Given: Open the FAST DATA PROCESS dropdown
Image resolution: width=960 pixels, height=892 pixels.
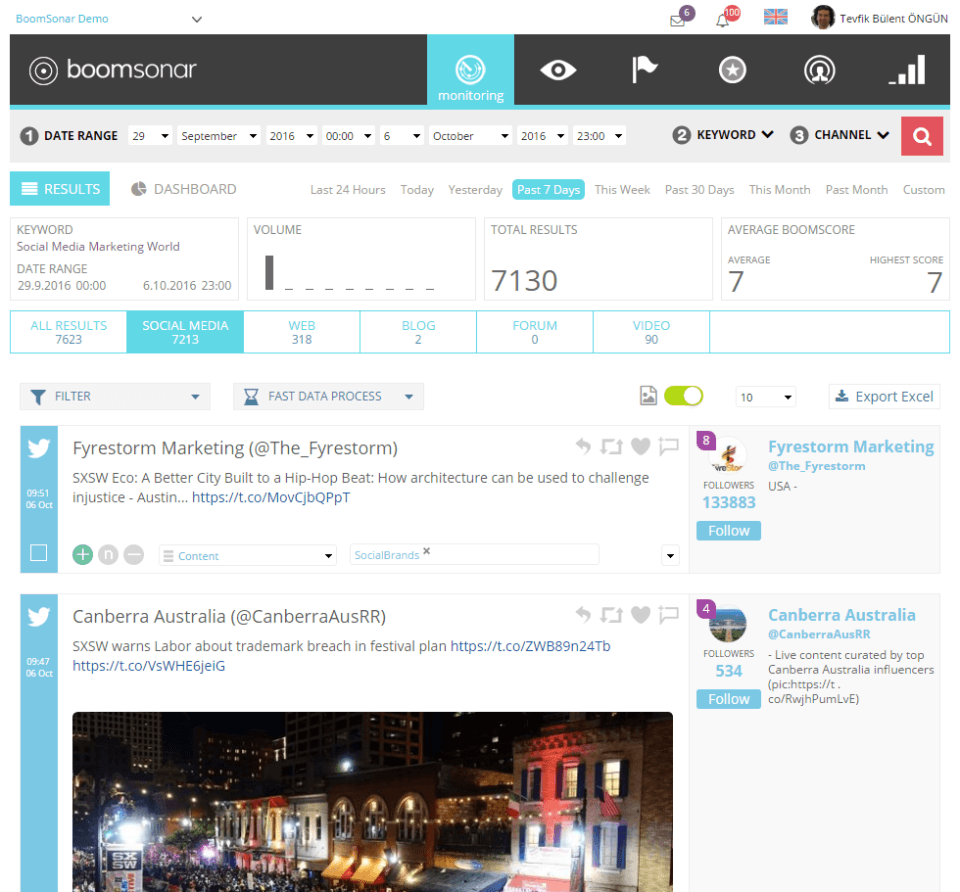Looking at the screenshot, I should [x=328, y=397].
